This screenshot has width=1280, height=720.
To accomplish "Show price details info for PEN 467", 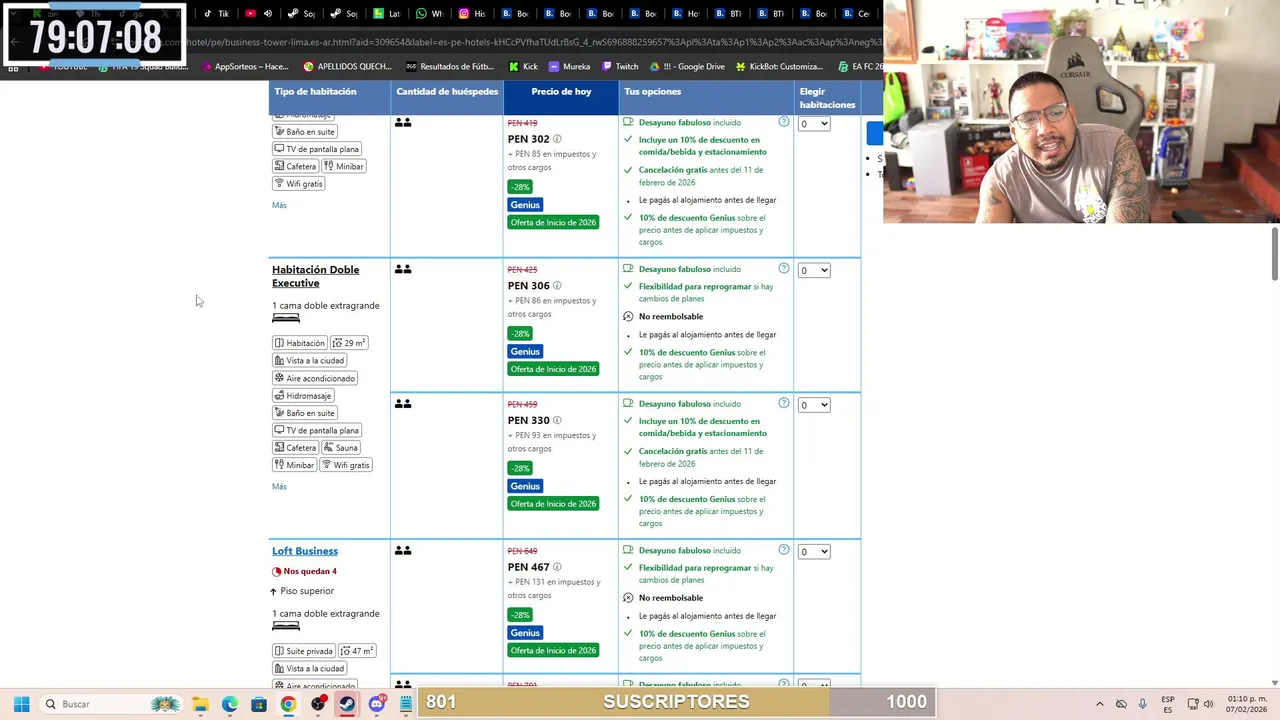I will point(557,567).
